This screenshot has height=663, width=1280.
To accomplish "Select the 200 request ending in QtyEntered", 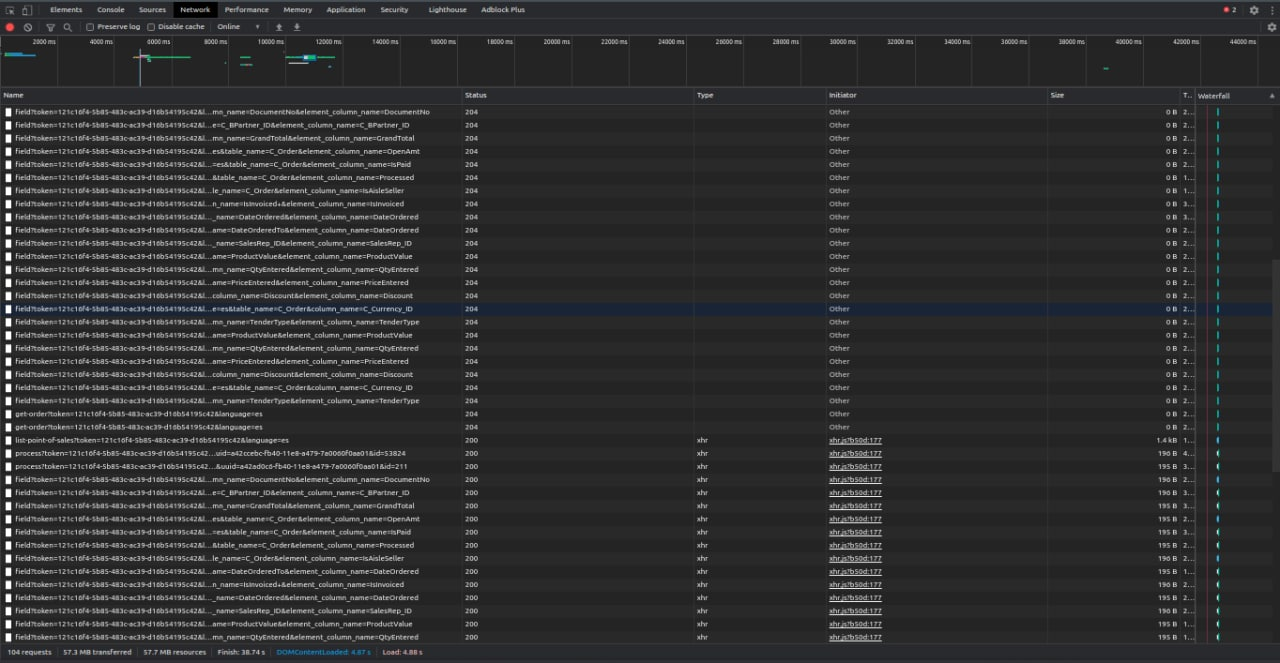I will (217, 637).
